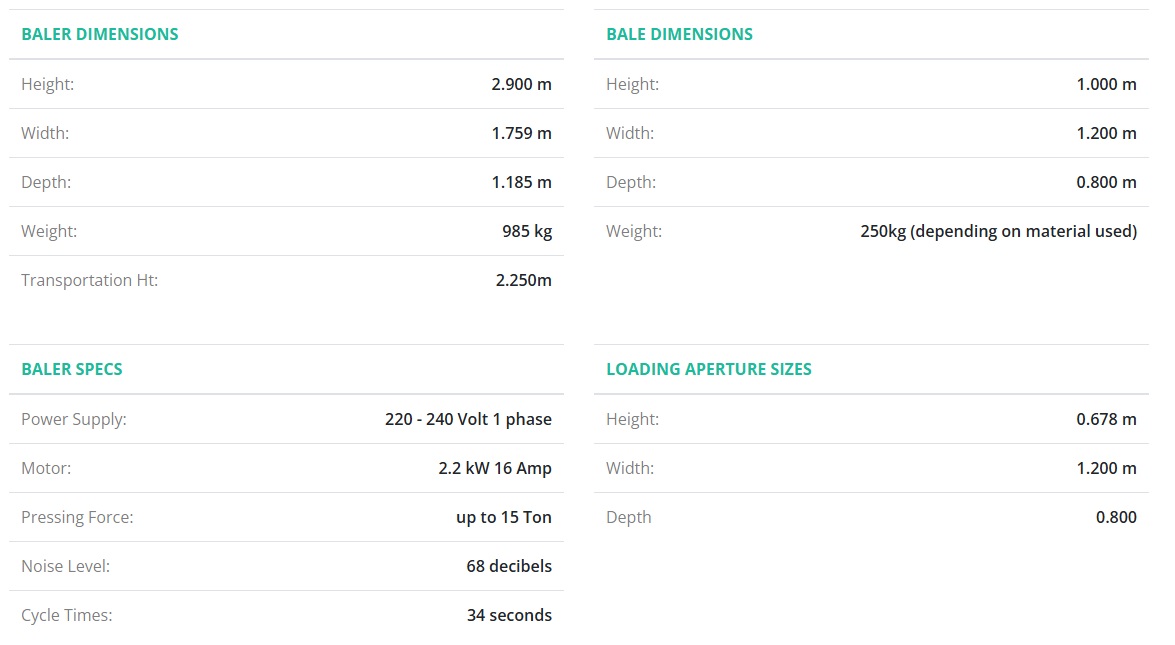Click the Noise Level label
1175x645 pixels.
pos(65,566)
